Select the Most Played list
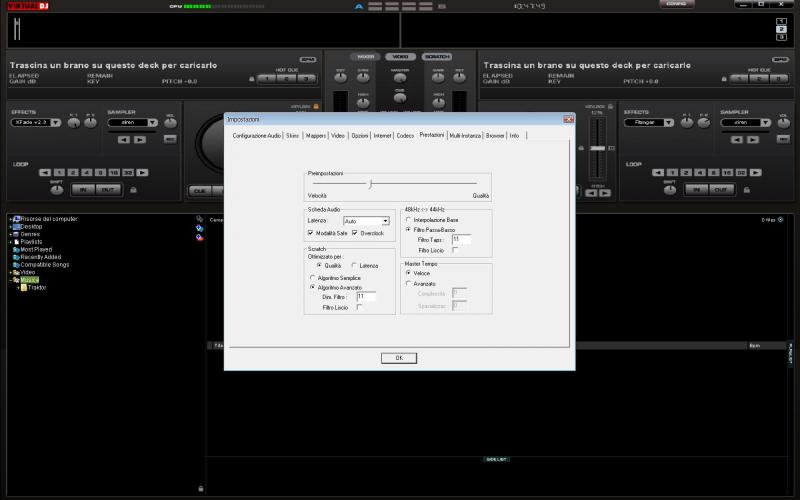The width and height of the screenshot is (800, 500). [36, 249]
